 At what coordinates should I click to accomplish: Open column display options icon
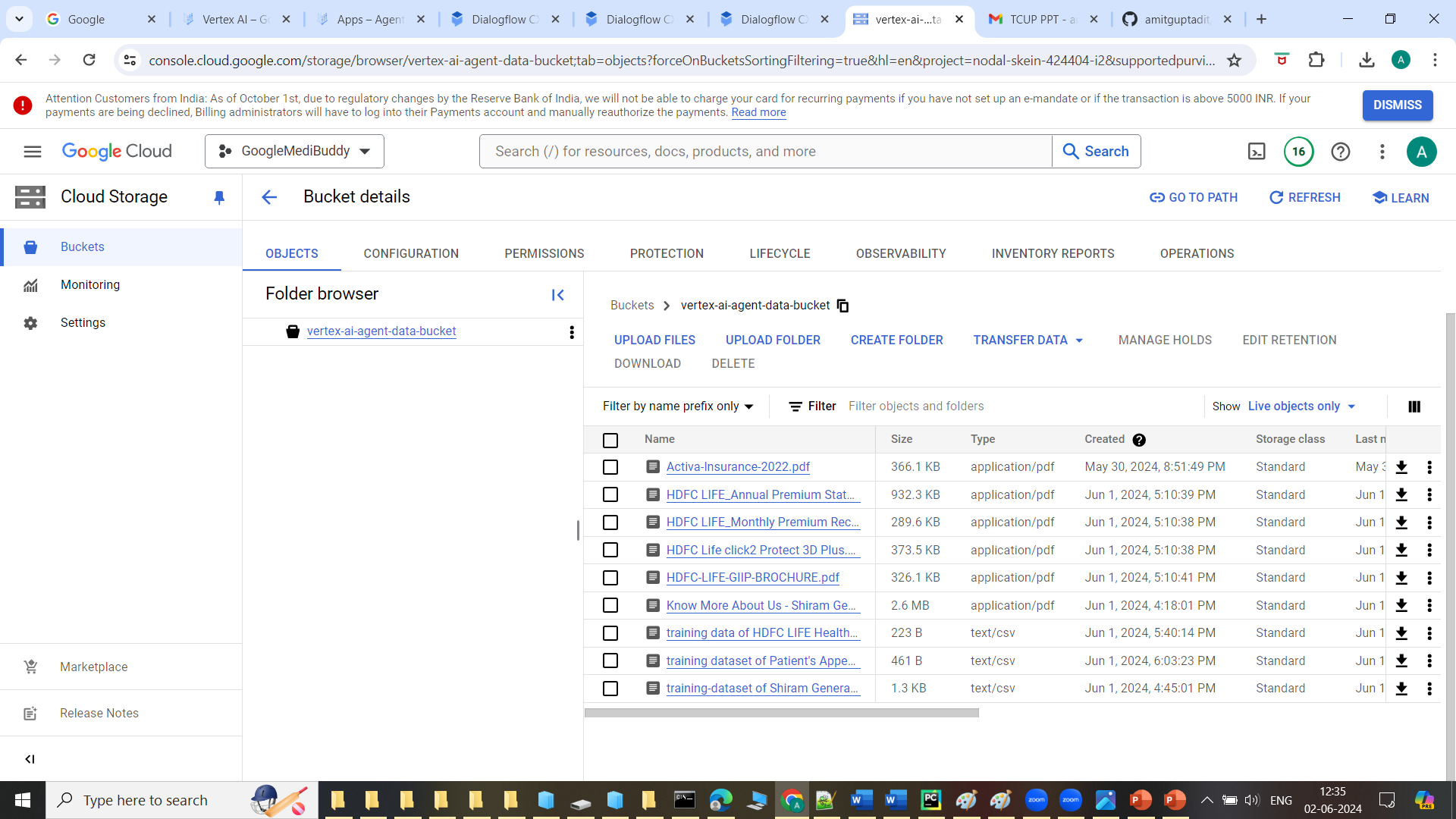coord(1414,406)
